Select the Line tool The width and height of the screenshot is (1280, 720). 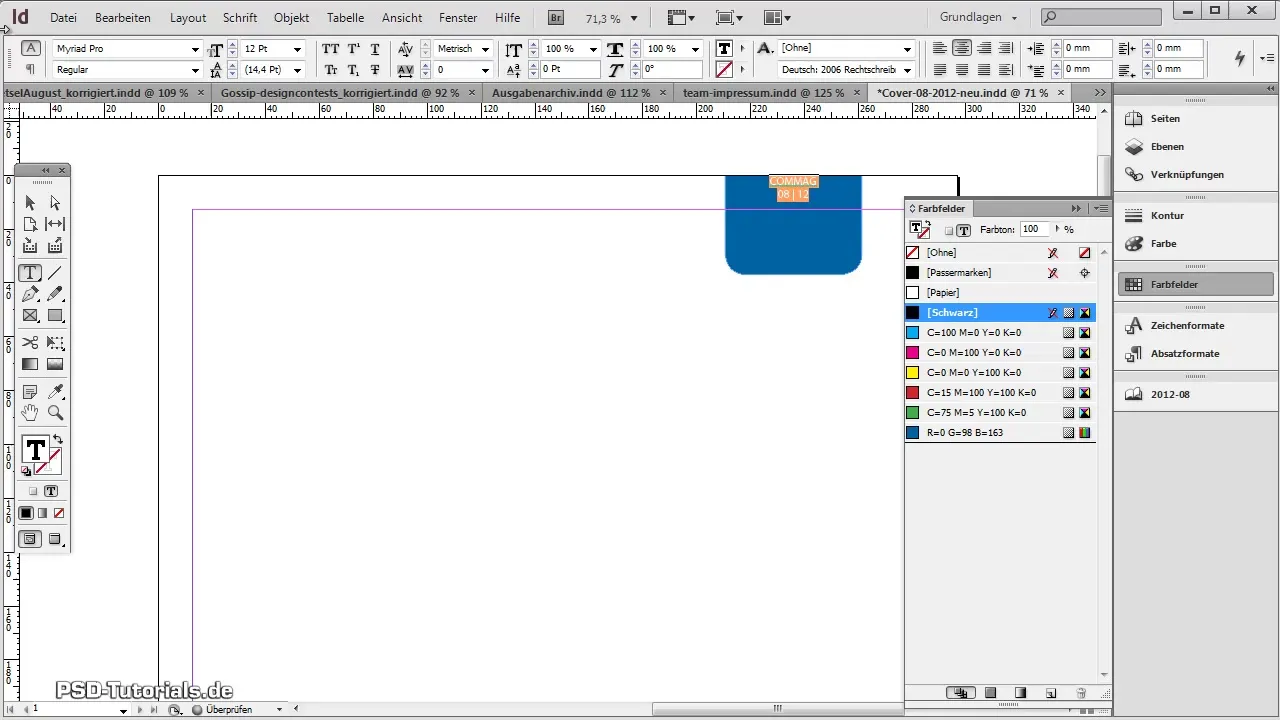(x=55, y=273)
